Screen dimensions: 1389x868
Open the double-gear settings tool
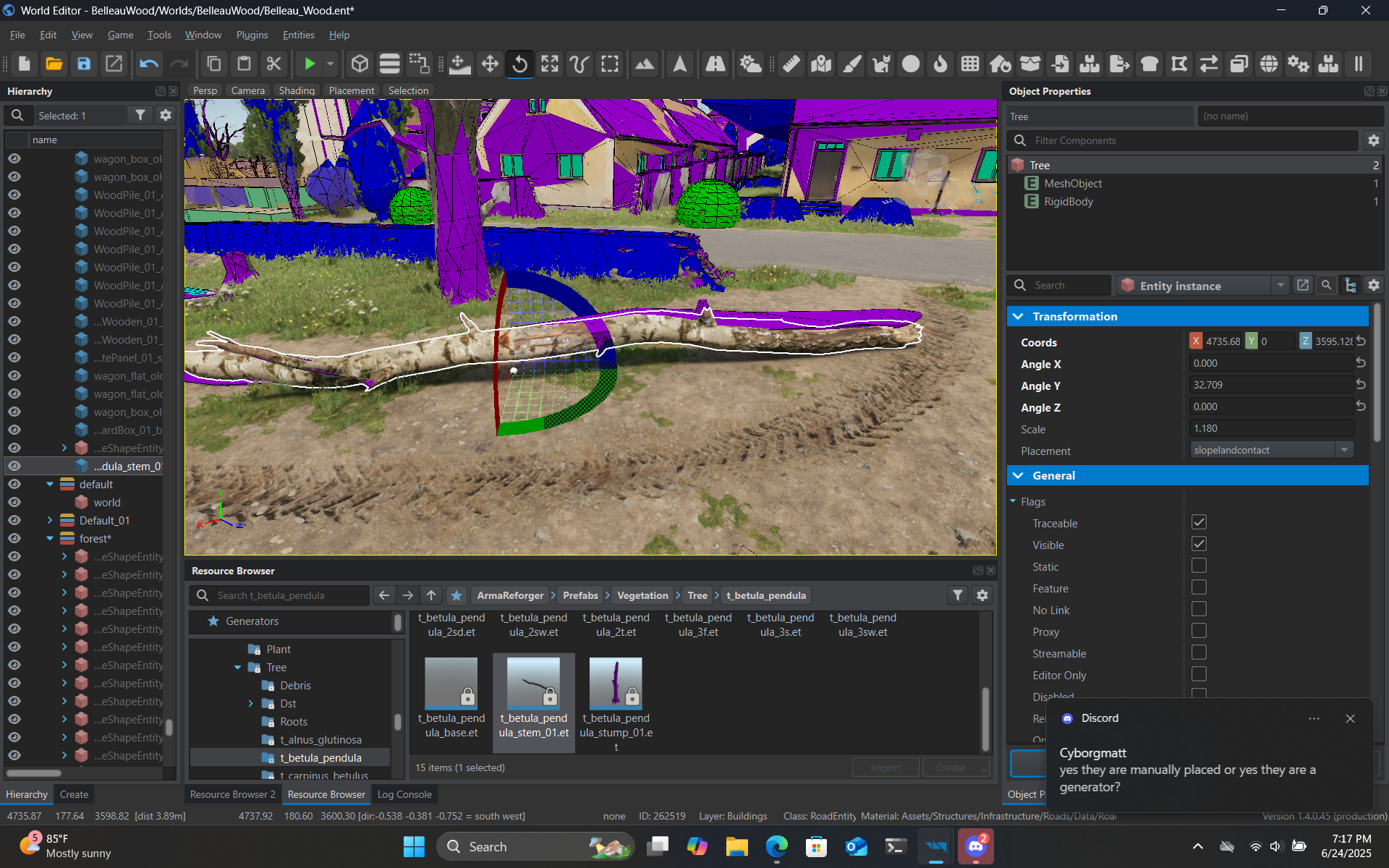tap(1298, 64)
